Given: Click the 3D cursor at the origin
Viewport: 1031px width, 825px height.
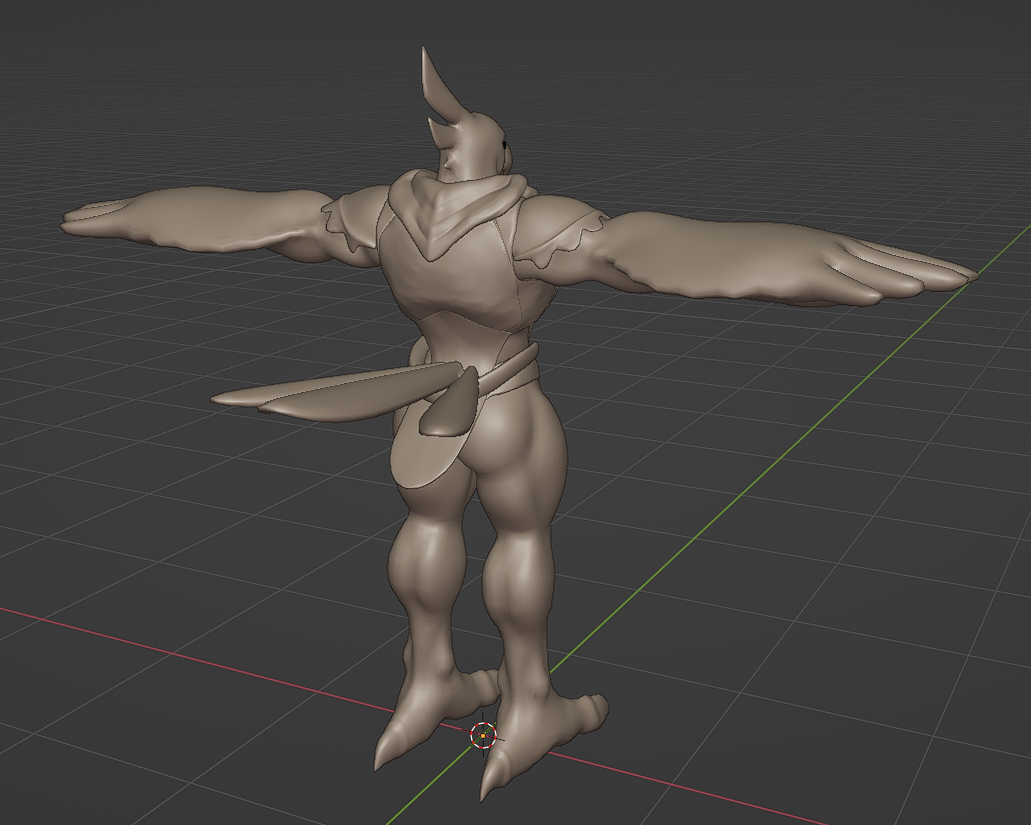Looking at the screenshot, I should pyautogui.click(x=483, y=736).
